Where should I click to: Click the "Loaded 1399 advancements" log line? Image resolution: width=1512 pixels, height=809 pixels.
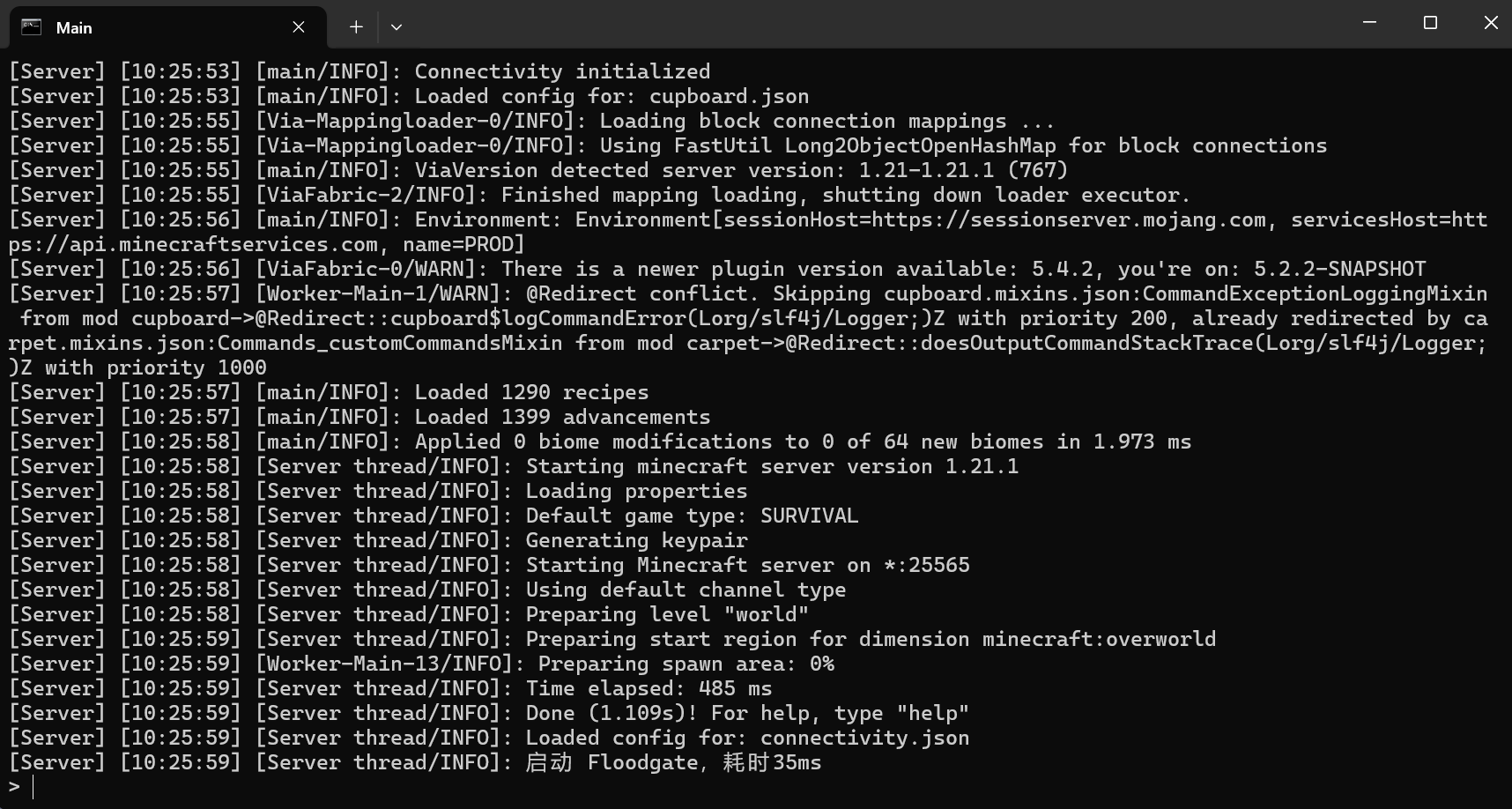point(562,417)
